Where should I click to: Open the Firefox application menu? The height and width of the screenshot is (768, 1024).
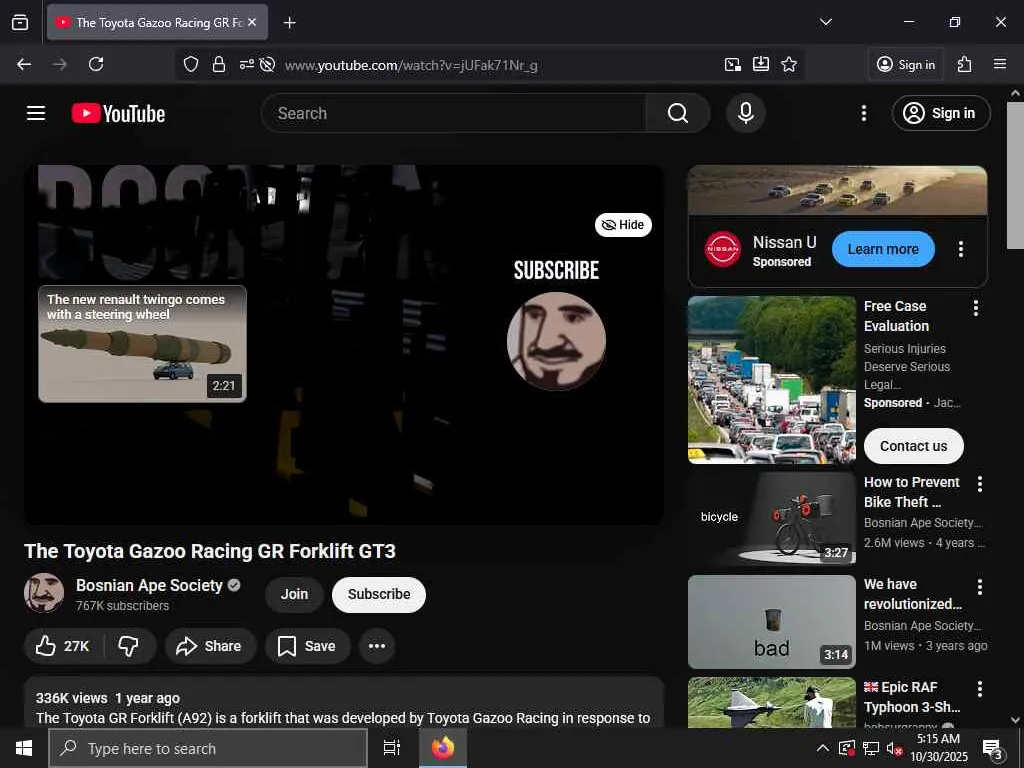[1000, 64]
